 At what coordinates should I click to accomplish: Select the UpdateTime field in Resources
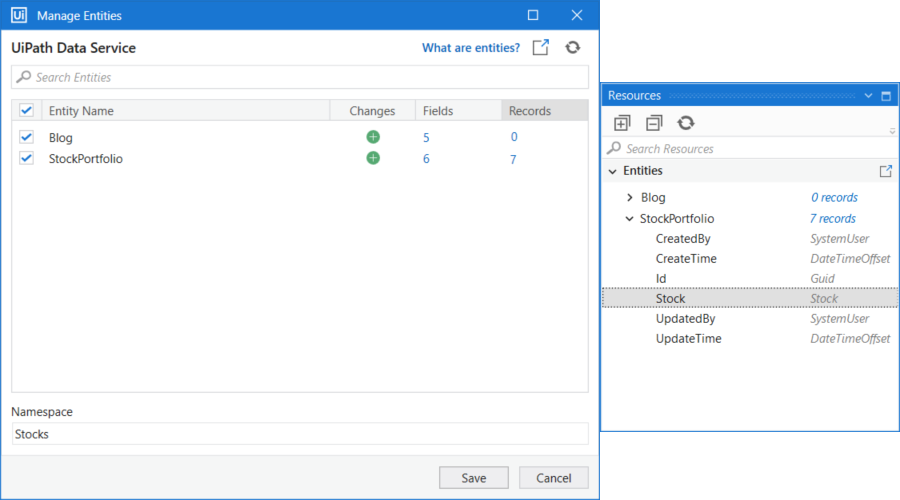point(688,339)
